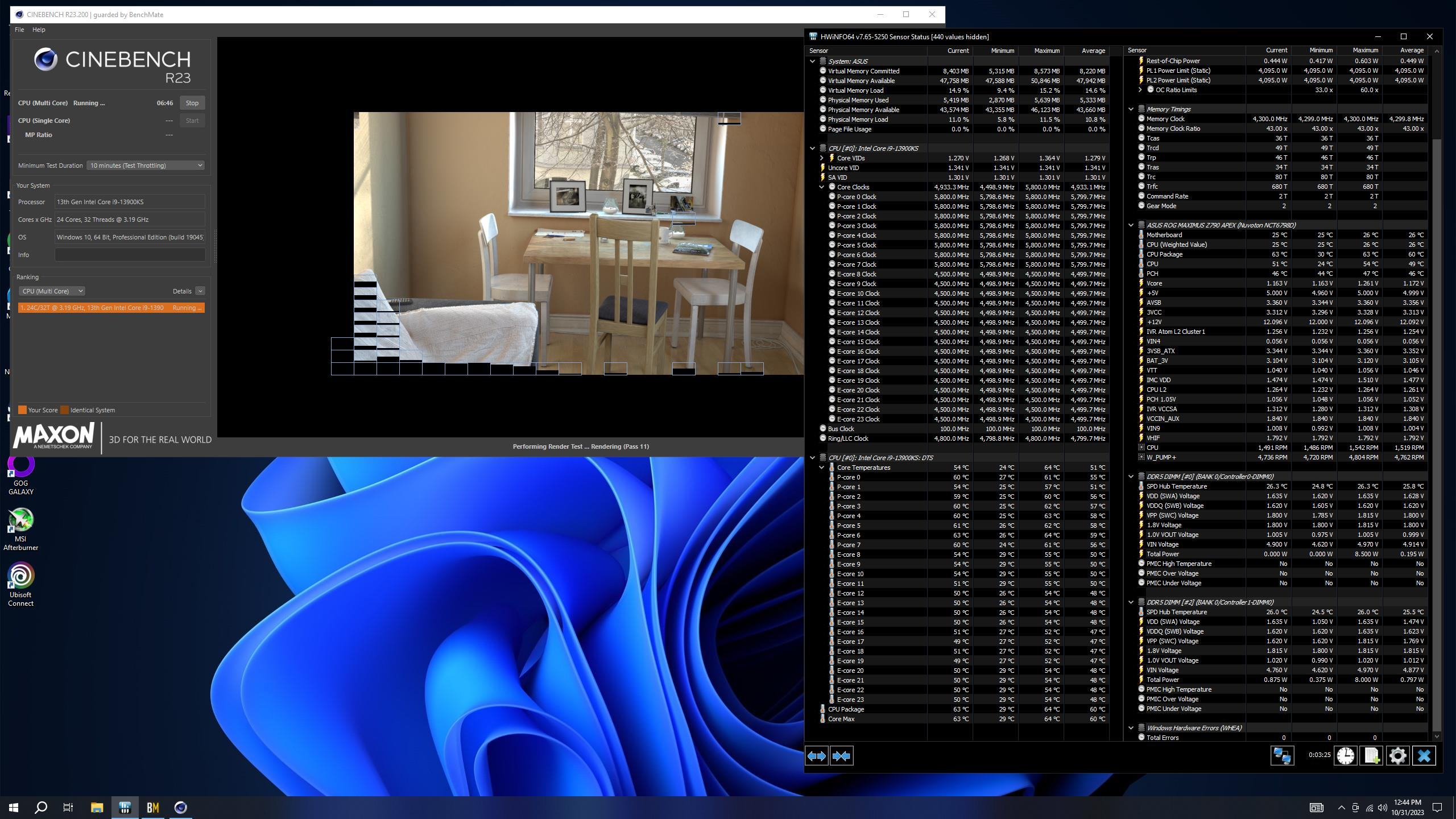Stop the CPU Multi Core test
This screenshot has width=1456, height=819.
point(192,103)
